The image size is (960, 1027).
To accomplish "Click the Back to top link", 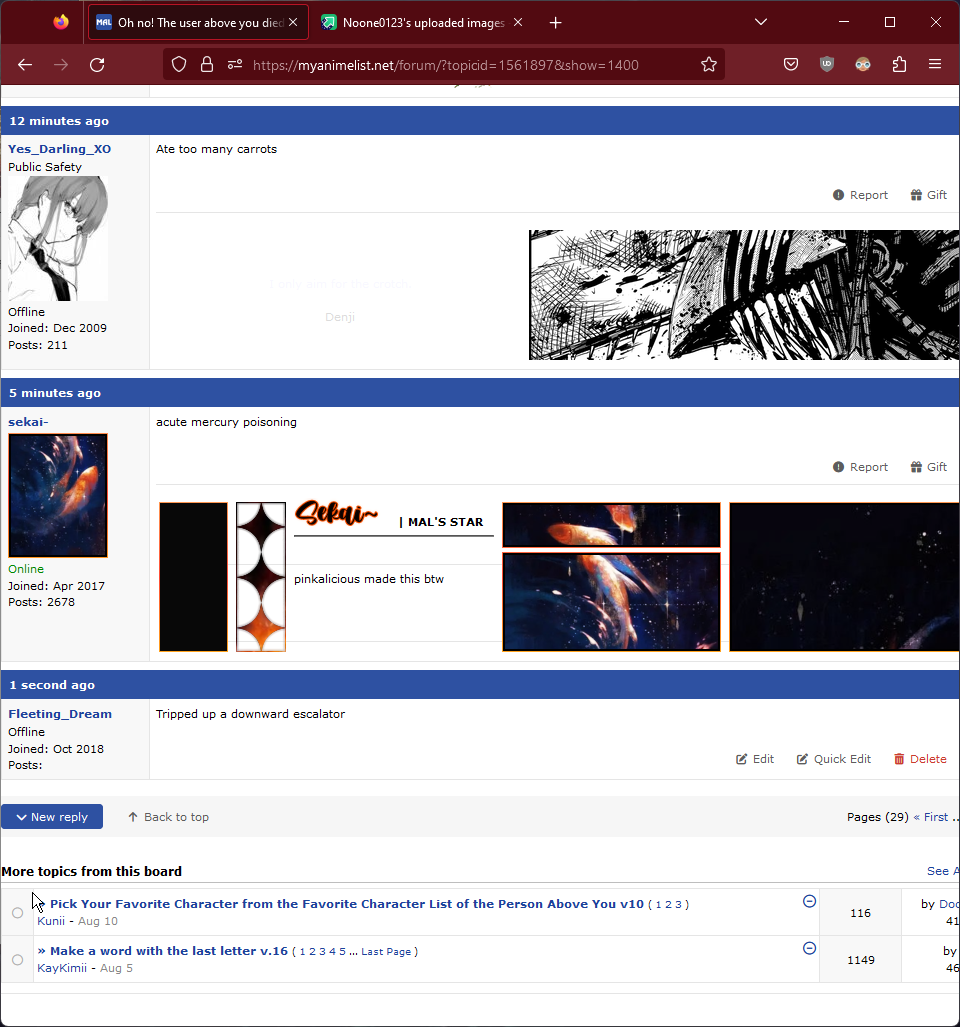I will (168, 817).
